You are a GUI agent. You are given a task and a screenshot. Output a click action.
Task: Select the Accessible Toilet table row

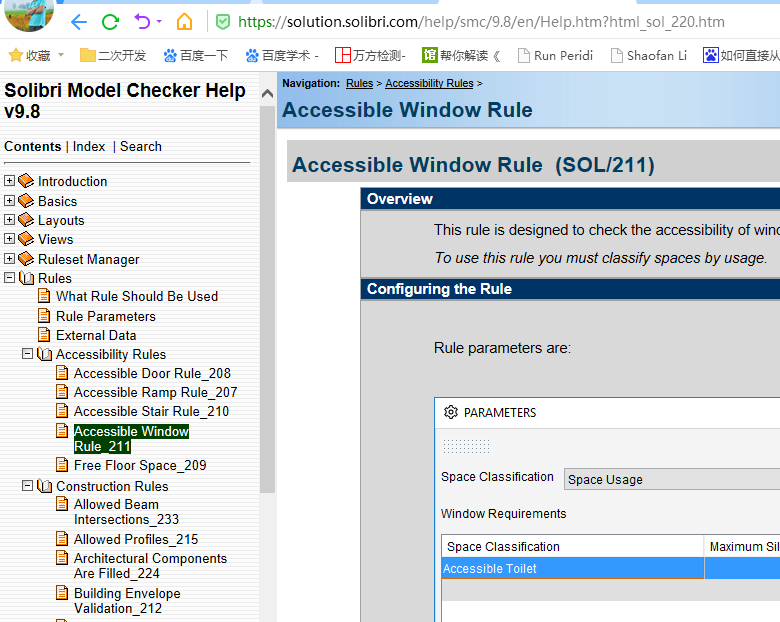pos(611,568)
